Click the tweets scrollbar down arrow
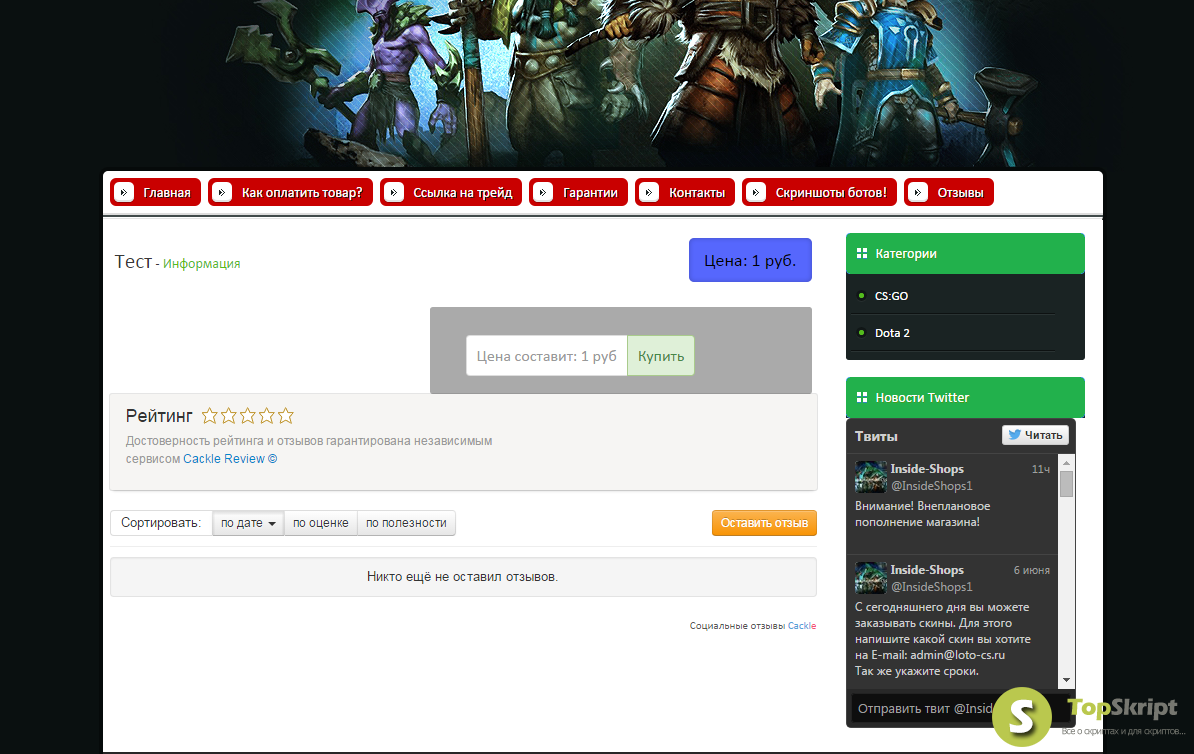The height and width of the screenshot is (754, 1194). [1066, 680]
